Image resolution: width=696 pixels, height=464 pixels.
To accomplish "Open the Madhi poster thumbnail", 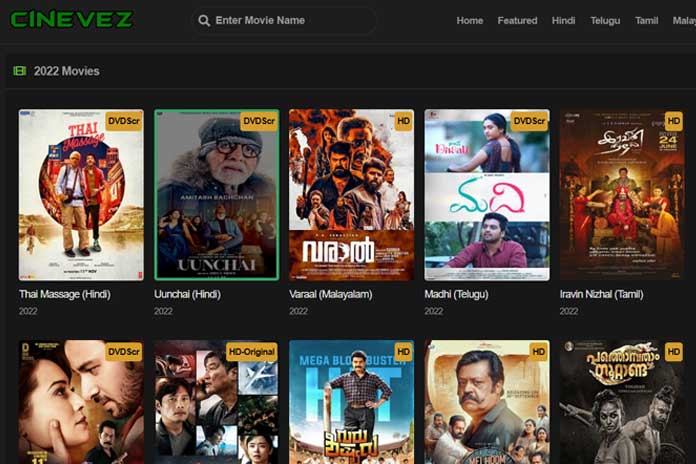I will (x=487, y=195).
